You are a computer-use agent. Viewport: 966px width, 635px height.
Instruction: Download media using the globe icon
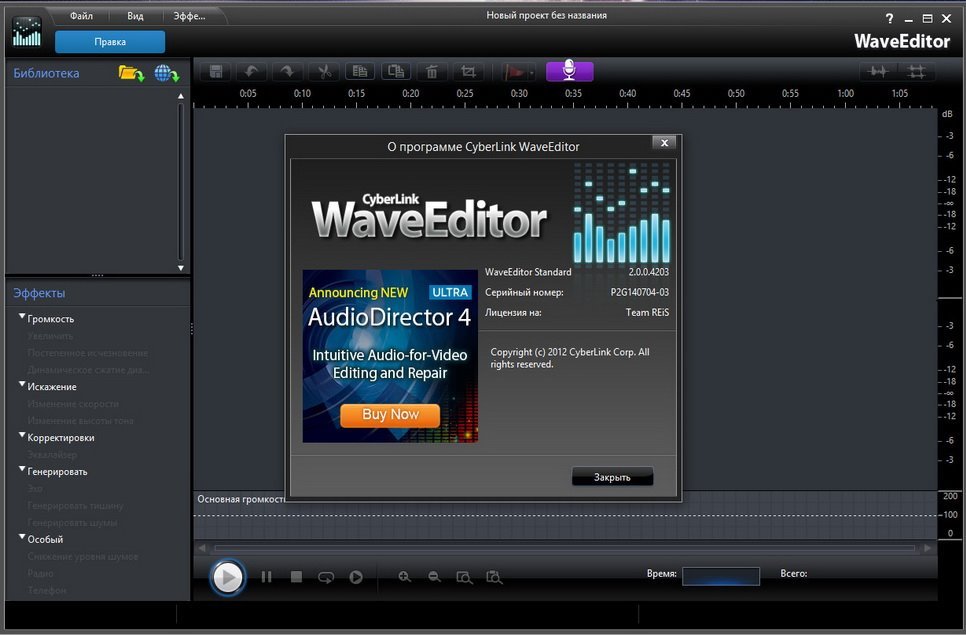[166, 73]
